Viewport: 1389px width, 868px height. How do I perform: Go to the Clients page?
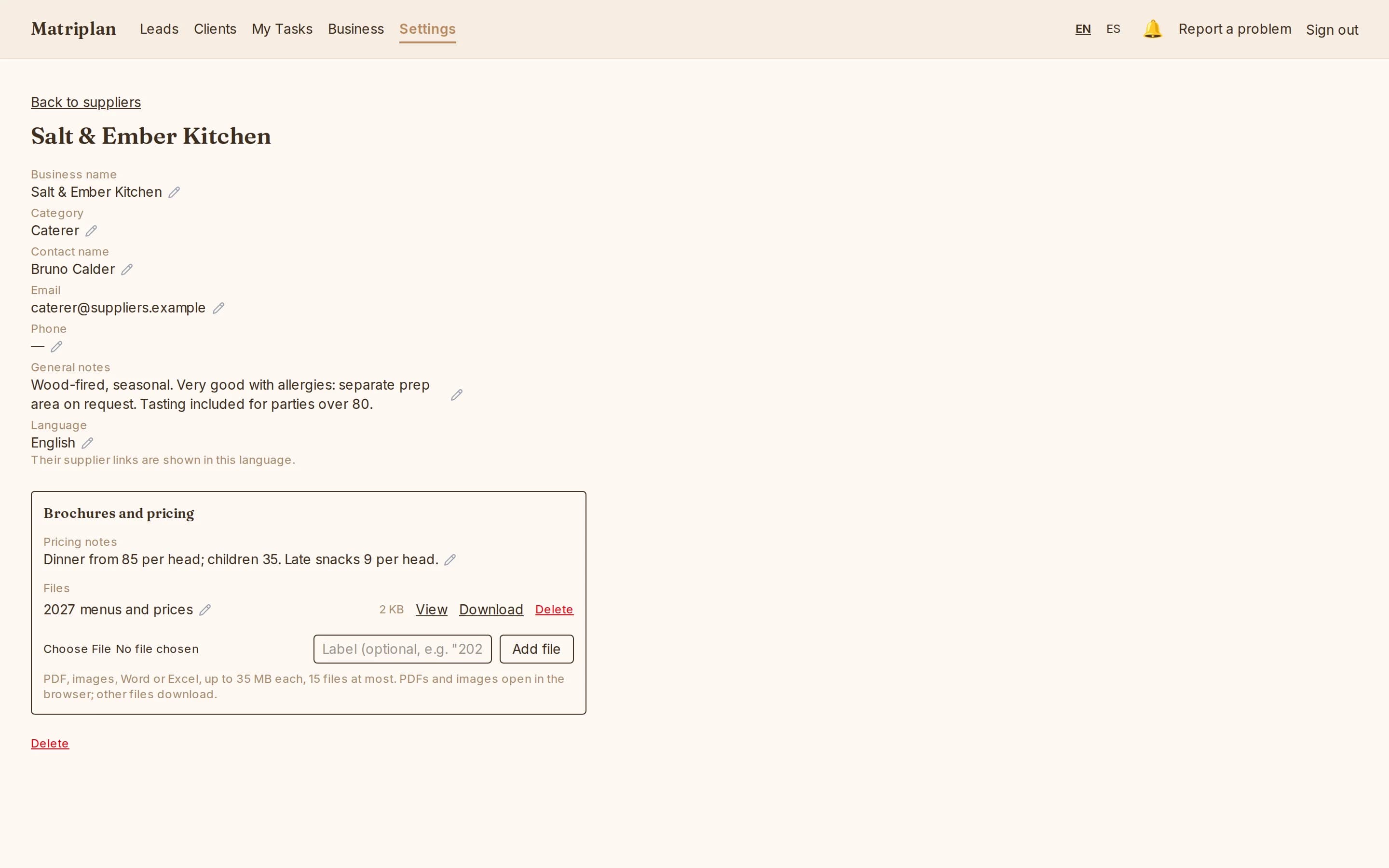click(x=215, y=29)
